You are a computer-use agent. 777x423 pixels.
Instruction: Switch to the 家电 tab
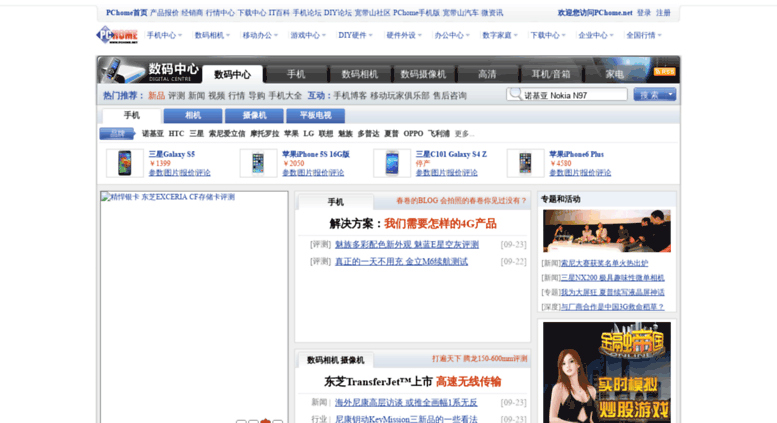coord(614,74)
